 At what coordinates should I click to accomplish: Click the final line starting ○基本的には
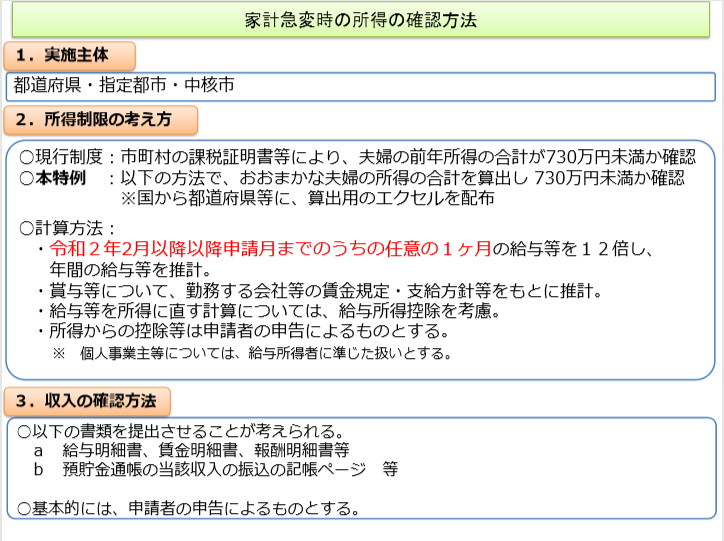tap(188, 508)
